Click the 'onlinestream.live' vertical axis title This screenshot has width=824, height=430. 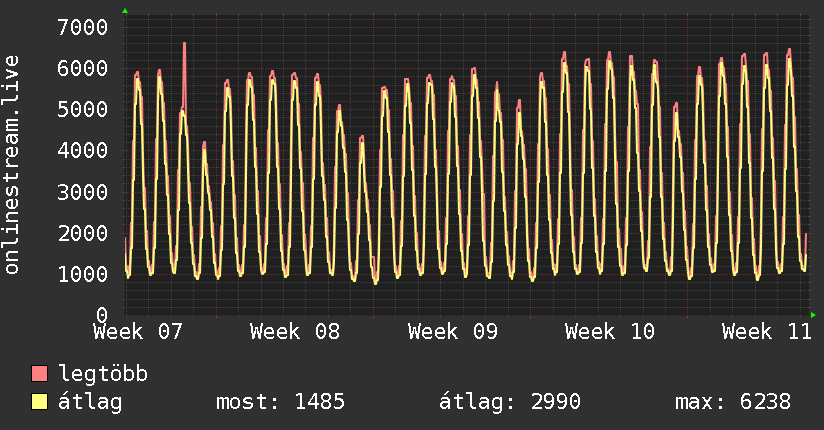coord(12,165)
